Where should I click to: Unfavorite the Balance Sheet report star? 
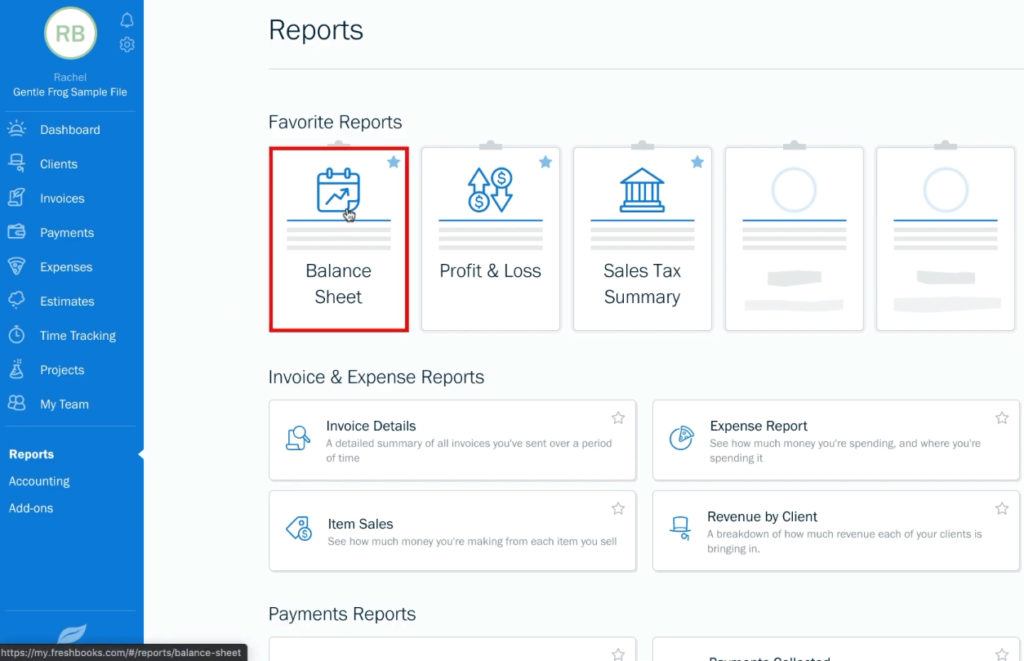(393, 162)
